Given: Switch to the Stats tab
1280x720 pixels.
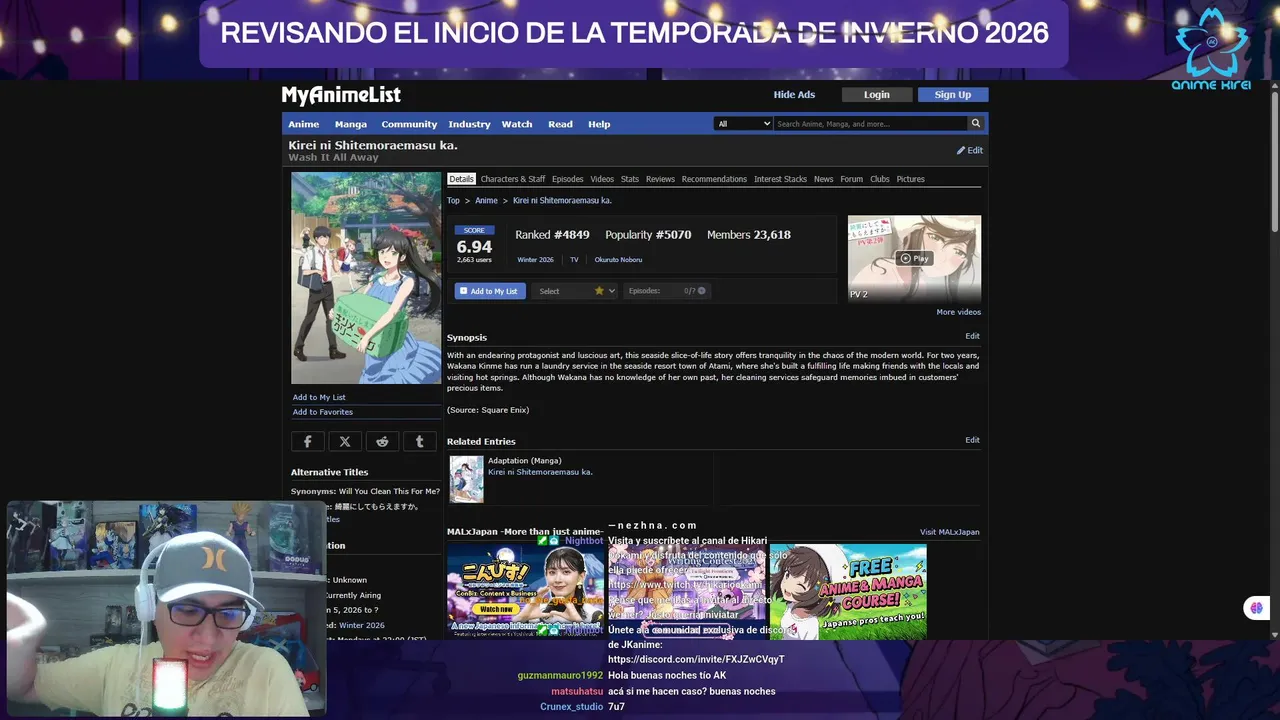Looking at the screenshot, I should [630, 179].
